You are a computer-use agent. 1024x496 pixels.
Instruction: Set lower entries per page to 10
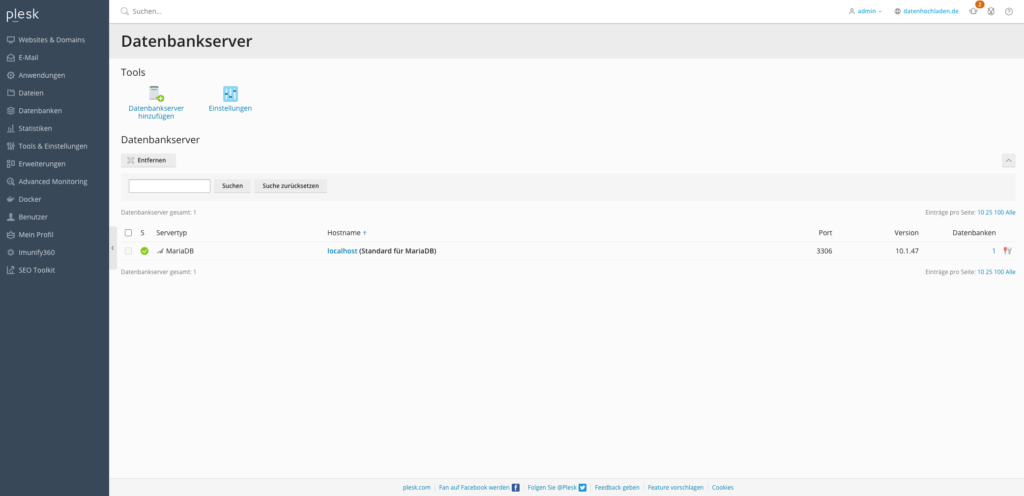[x=980, y=271]
